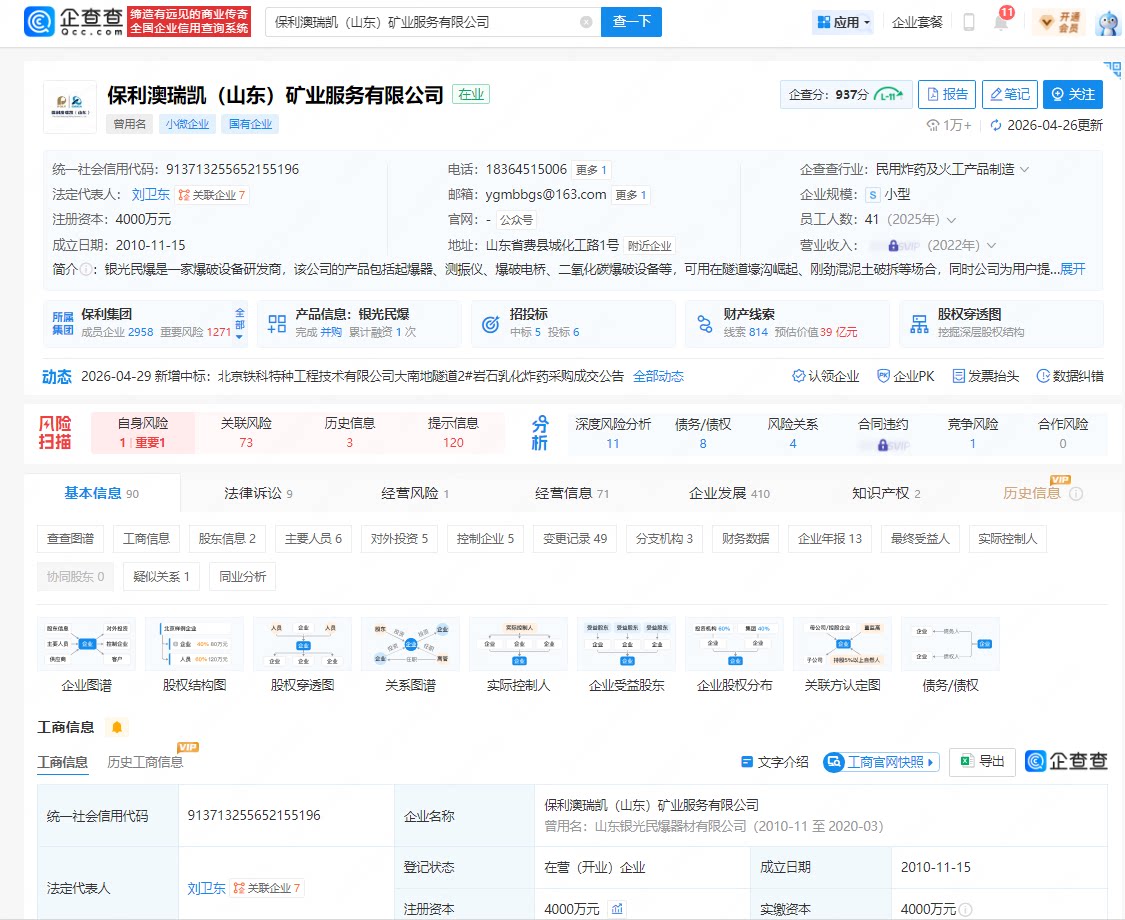Viewport: 1125px width, 920px height.
Task: Follow this company with the 关注 button
Action: coord(1073,94)
